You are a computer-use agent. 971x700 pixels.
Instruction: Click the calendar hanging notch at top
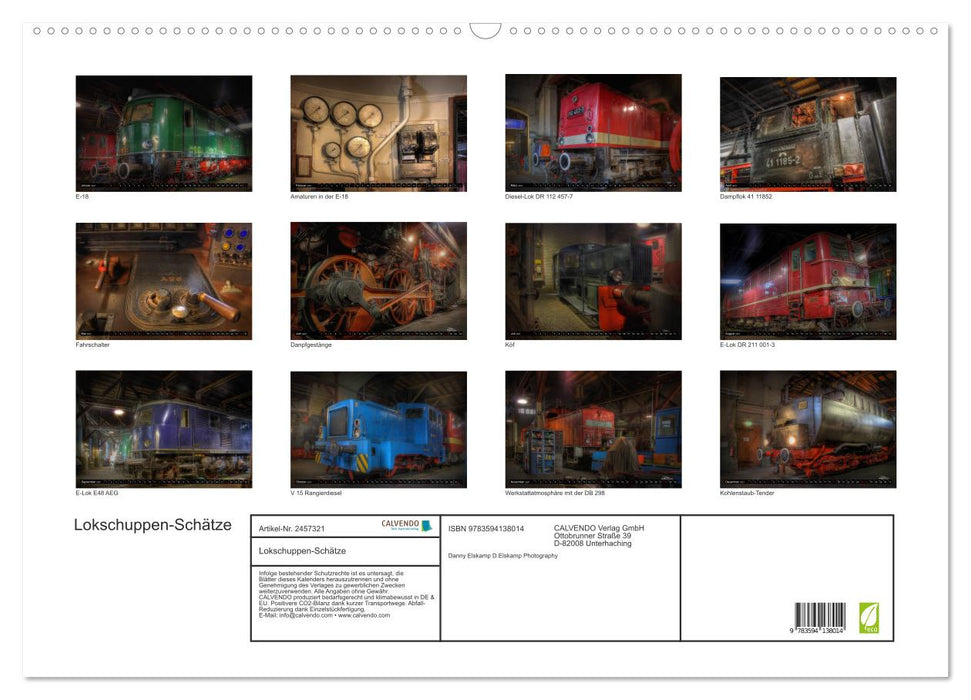[485, 31]
